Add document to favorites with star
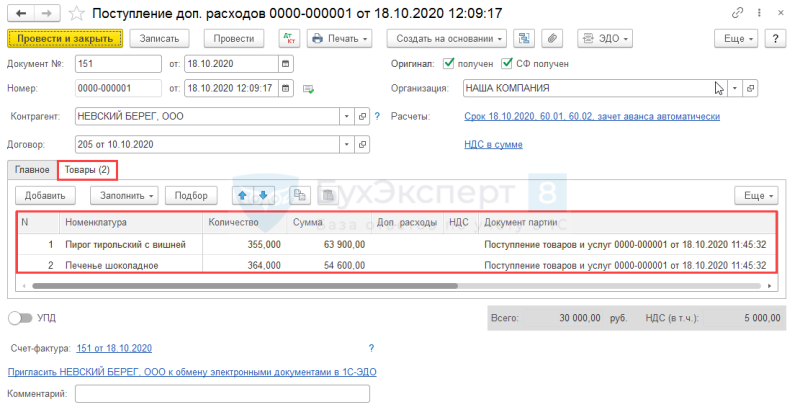 pyautogui.click(x=77, y=13)
